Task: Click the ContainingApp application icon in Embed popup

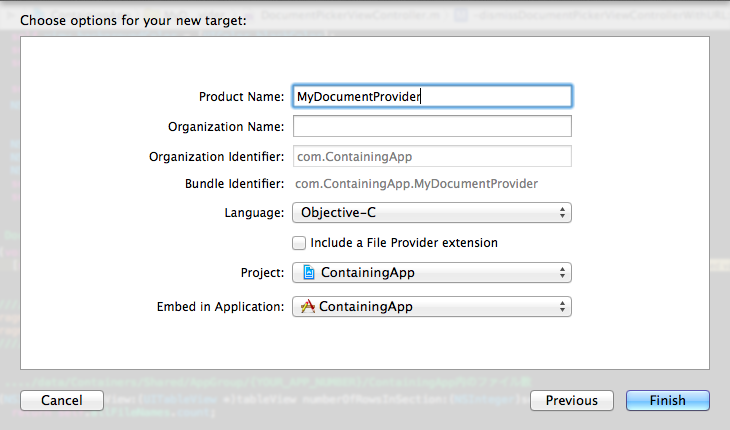Action: click(x=307, y=306)
